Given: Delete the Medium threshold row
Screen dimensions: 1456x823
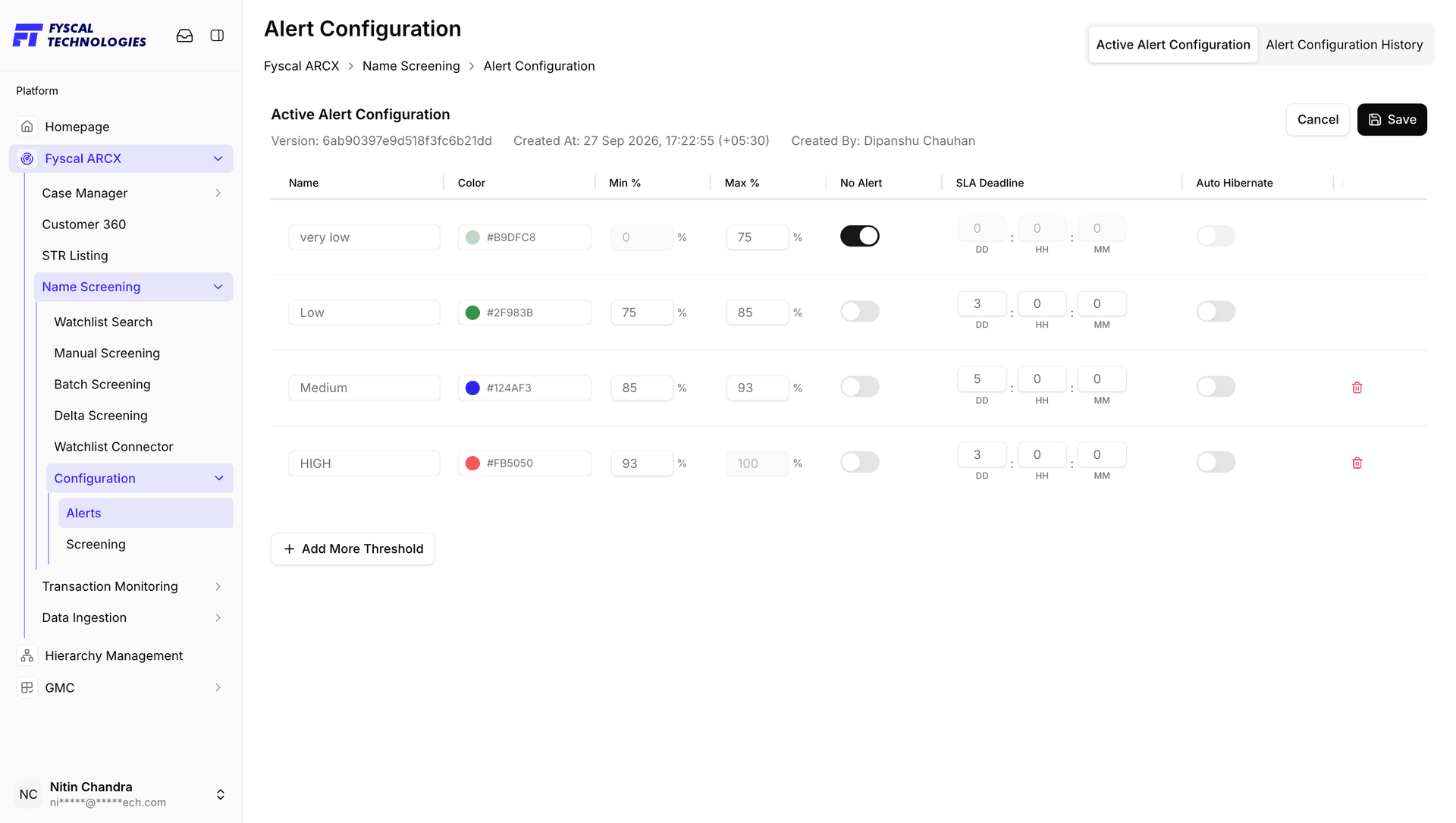Looking at the screenshot, I should pyautogui.click(x=1357, y=388).
